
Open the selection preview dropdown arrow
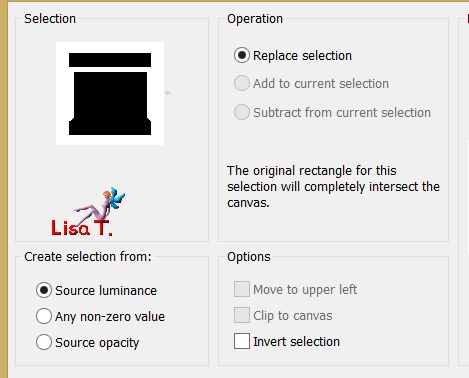168,93
